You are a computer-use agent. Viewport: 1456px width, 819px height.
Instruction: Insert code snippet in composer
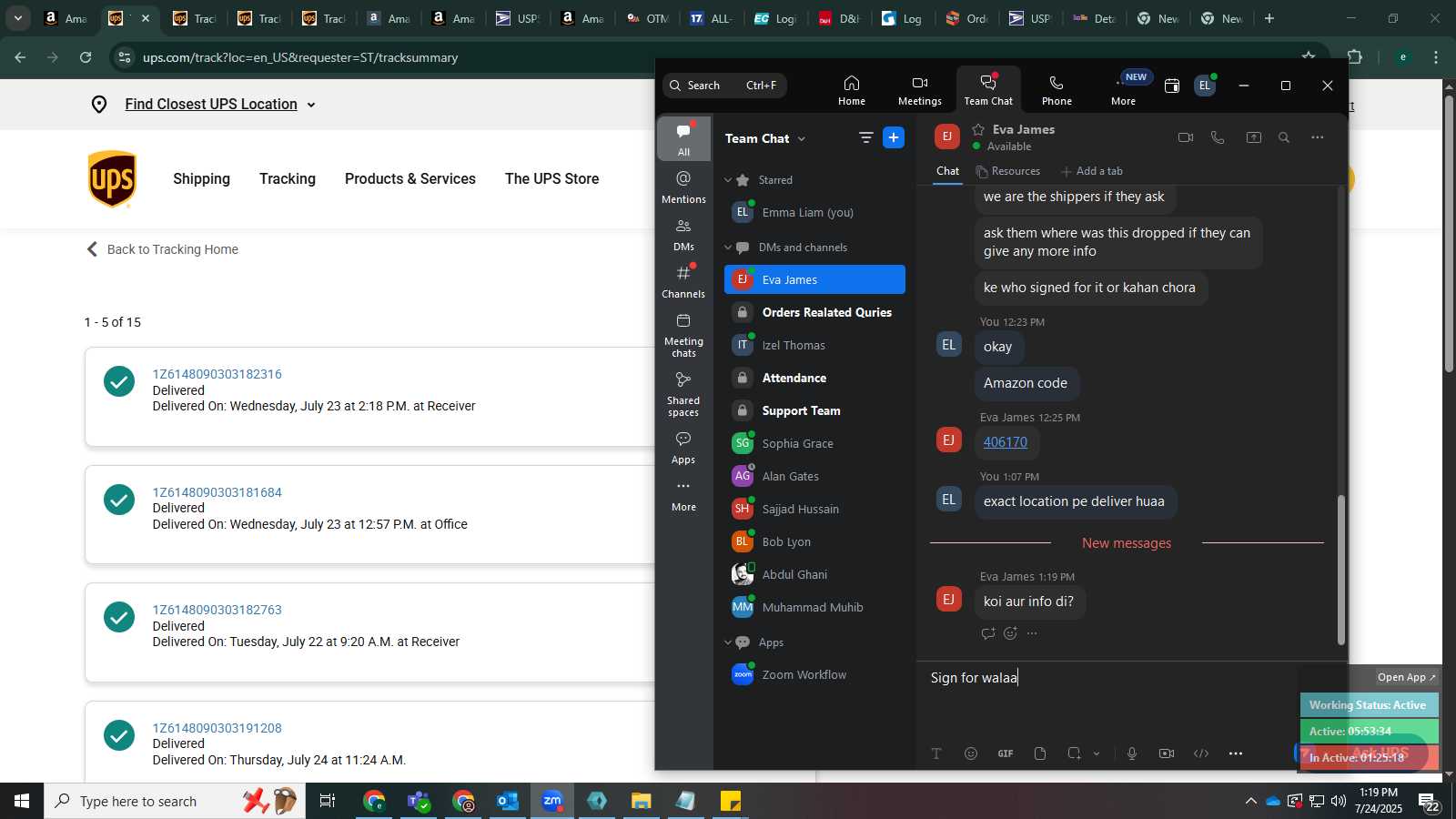point(1201,753)
